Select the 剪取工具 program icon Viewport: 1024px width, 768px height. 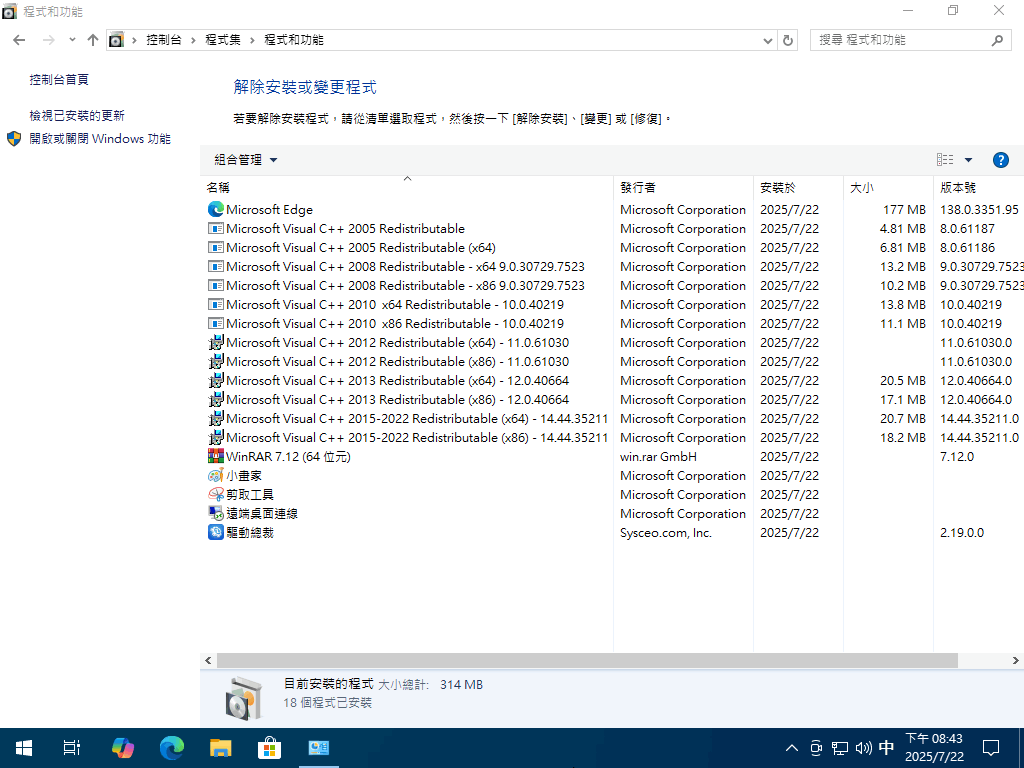point(216,494)
